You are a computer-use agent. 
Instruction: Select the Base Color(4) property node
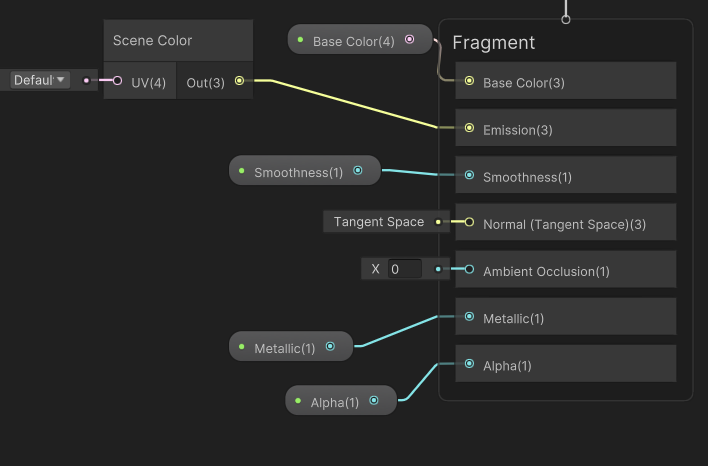(353, 41)
